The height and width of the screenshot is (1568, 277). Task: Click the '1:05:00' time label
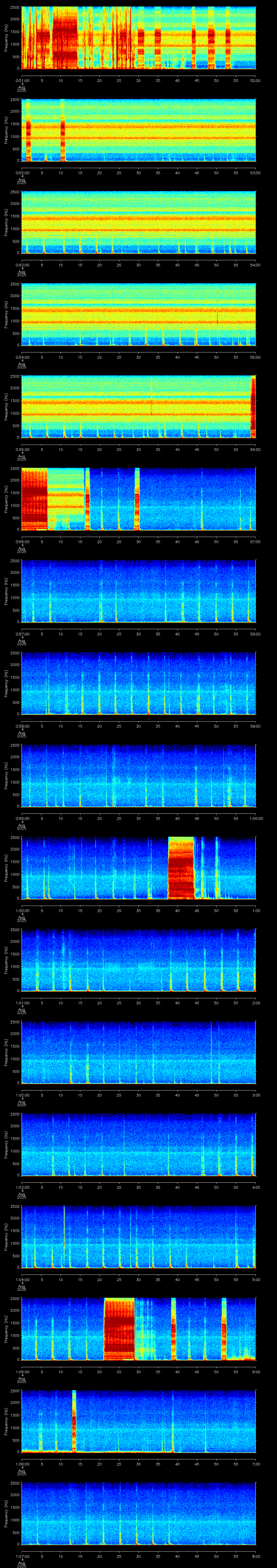click(x=22, y=1372)
